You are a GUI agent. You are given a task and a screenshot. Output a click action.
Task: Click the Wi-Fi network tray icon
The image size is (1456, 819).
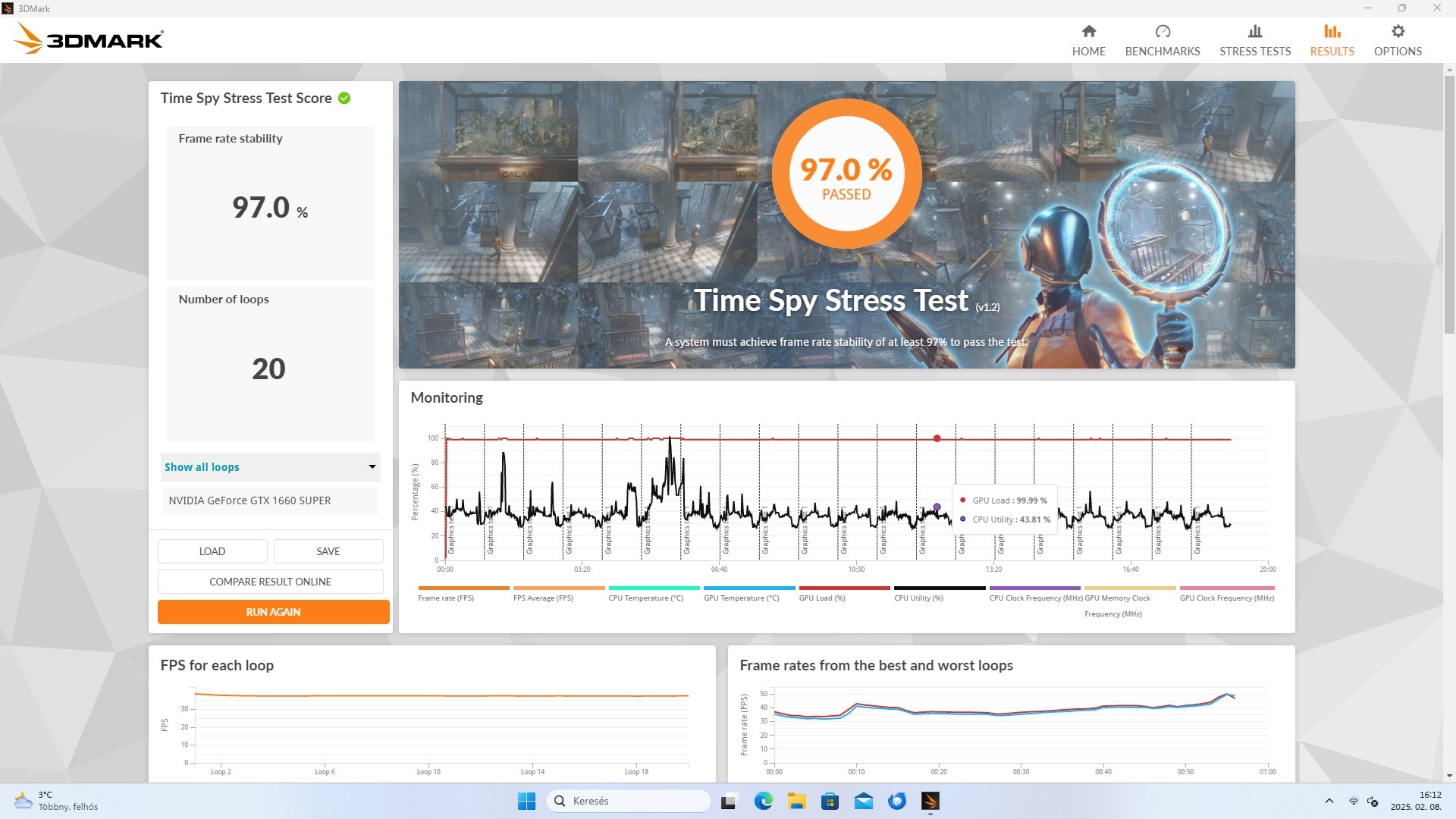coord(1353,801)
